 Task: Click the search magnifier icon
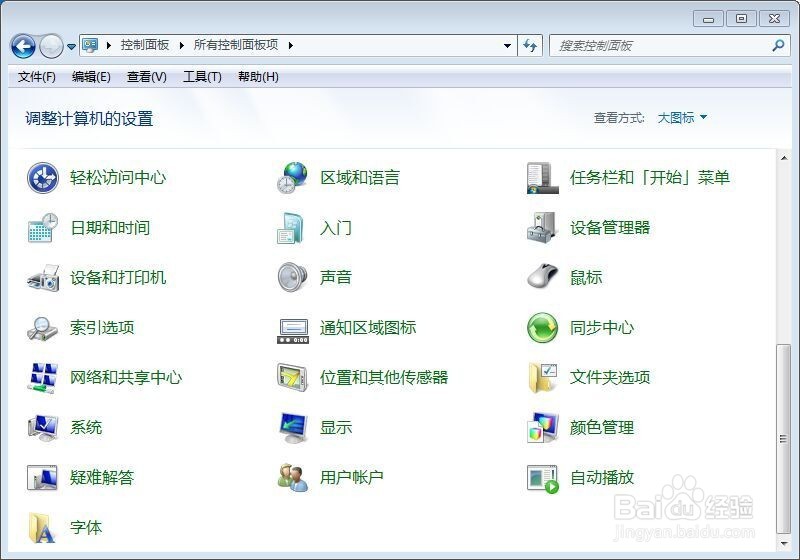point(778,45)
